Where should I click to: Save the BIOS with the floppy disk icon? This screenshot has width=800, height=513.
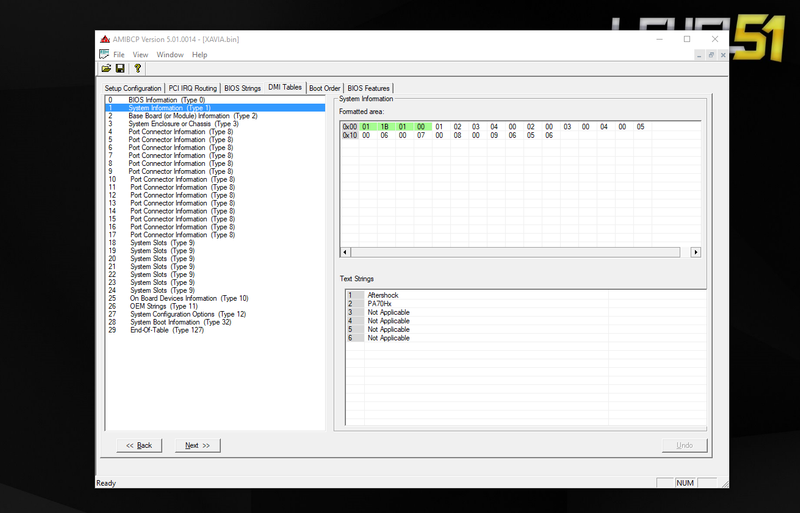coord(120,68)
